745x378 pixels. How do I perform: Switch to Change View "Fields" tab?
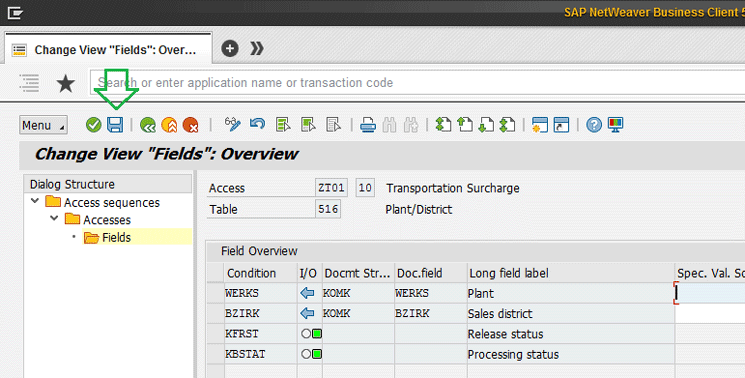point(108,49)
